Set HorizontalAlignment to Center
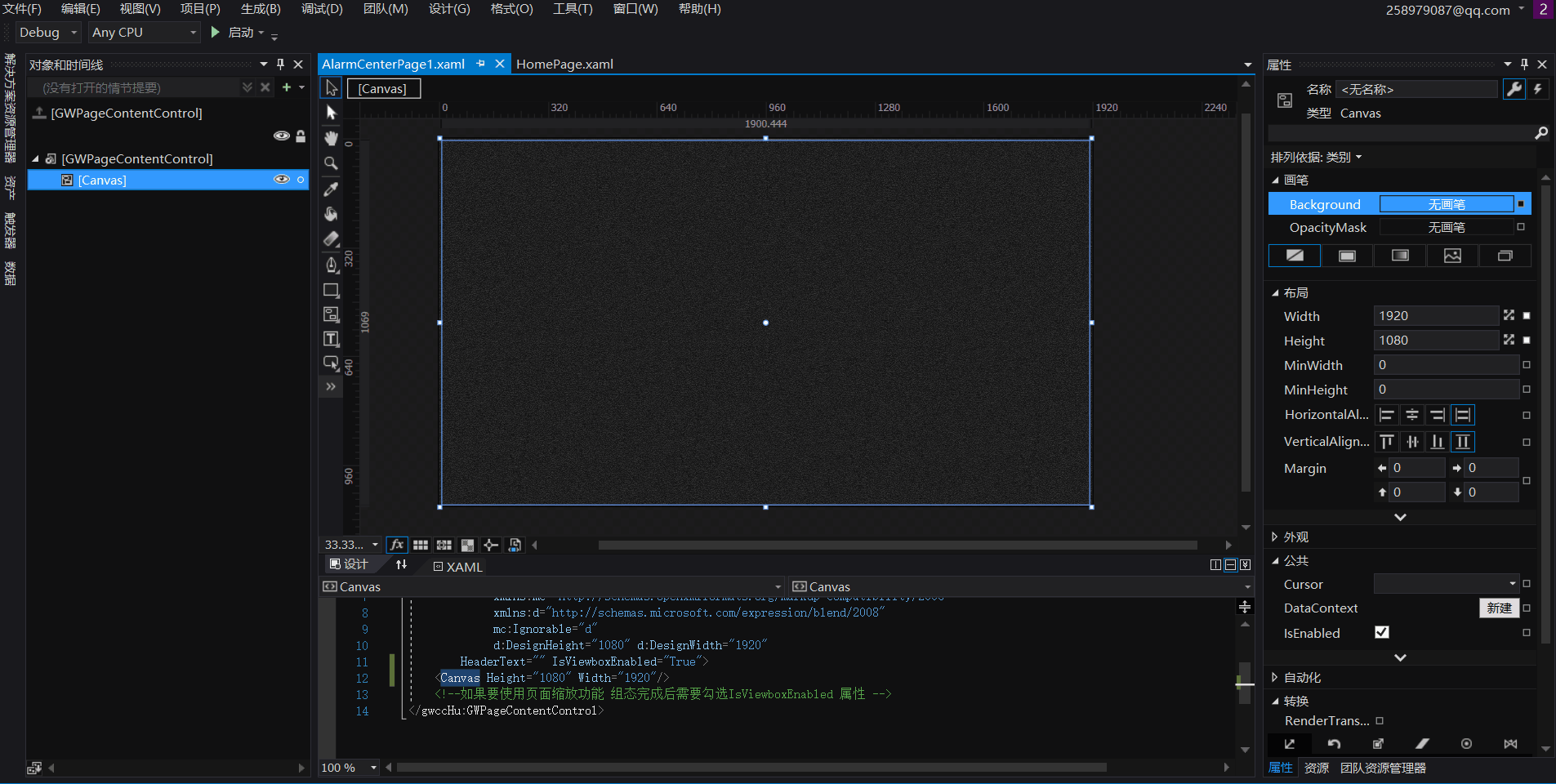The image size is (1556, 784). click(x=1411, y=415)
